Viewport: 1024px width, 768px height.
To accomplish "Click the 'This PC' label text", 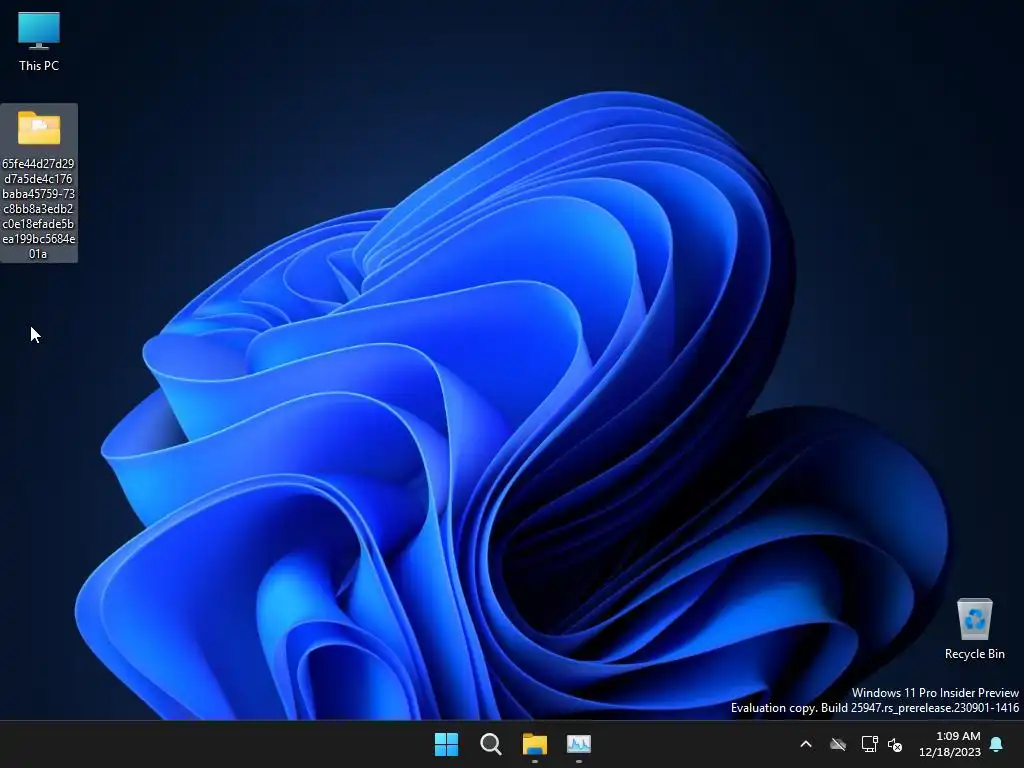I will [x=39, y=65].
